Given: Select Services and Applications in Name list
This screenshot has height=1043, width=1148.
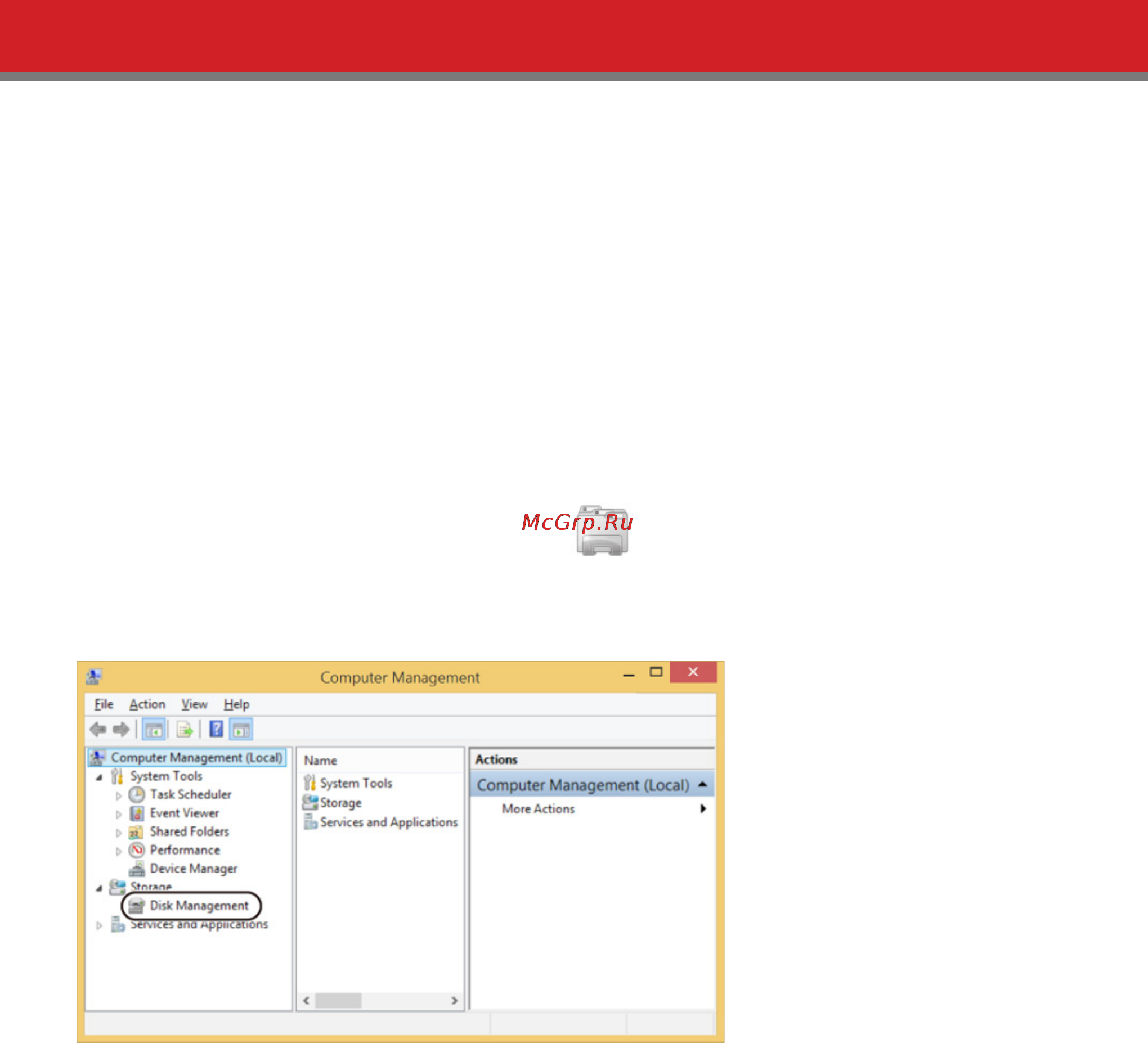Looking at the screenshot, I should (x=389, y=822).
